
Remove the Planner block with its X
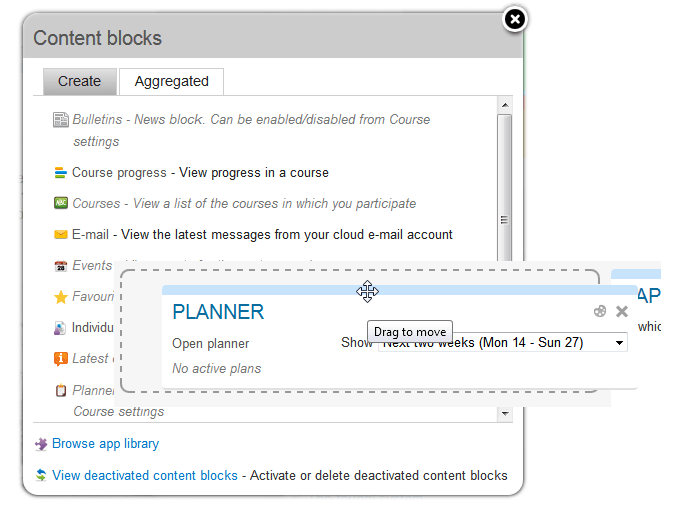(622, 311)
